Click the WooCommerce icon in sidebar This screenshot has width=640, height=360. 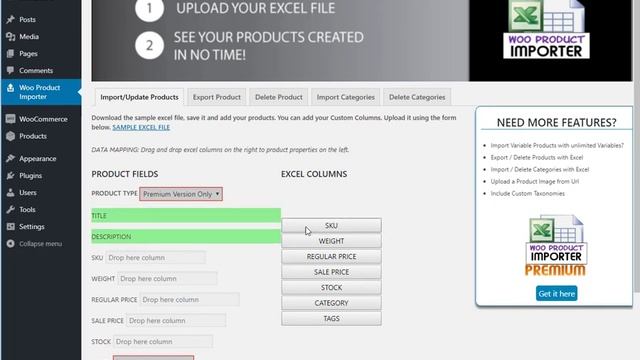11,119
